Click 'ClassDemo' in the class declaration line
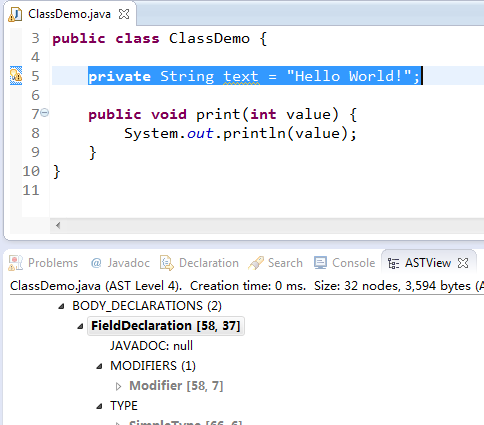This screenshot has width=484, height=425. 209,38
